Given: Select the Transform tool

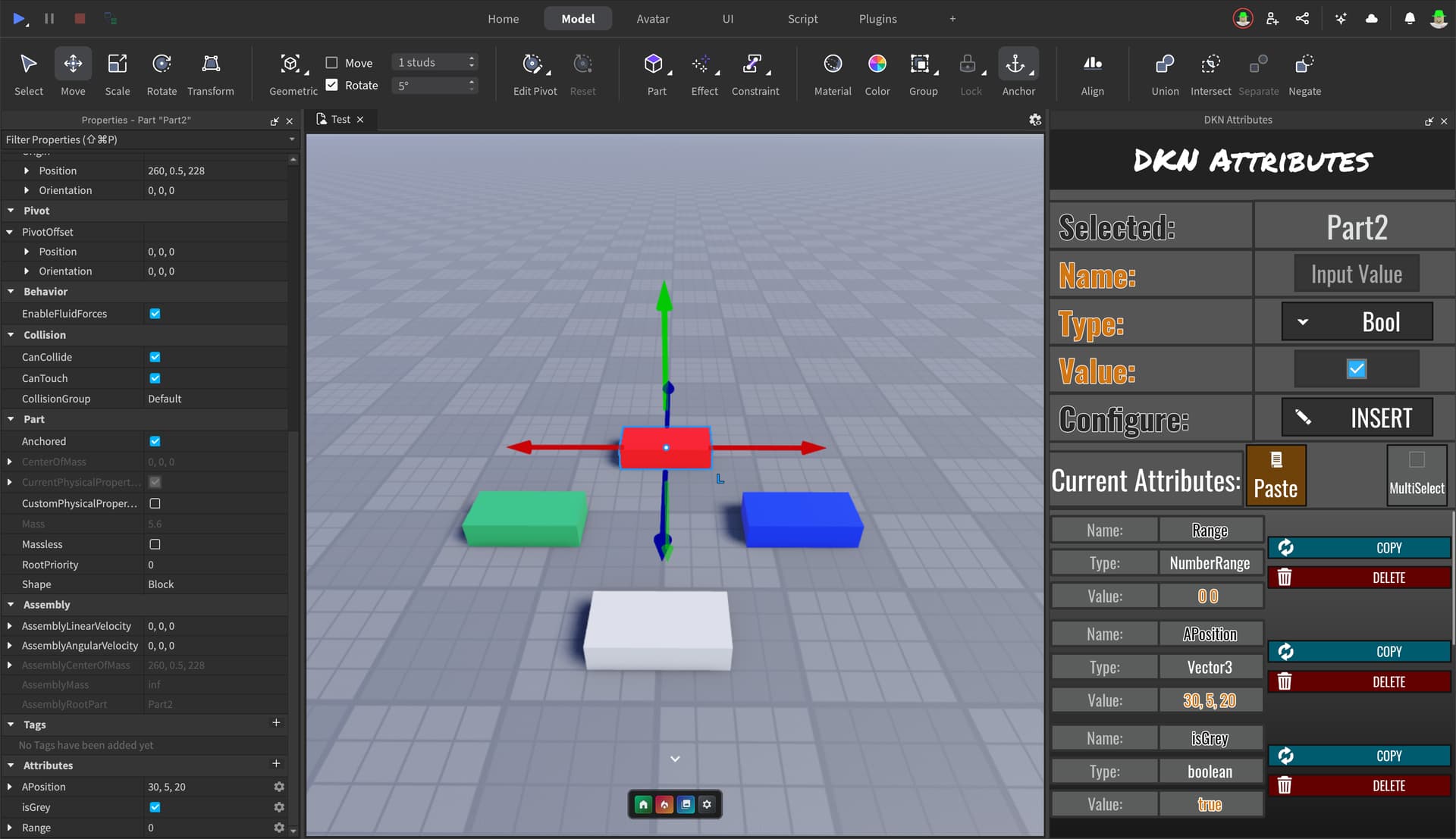Looking at the screenshot, I should 211,74.
